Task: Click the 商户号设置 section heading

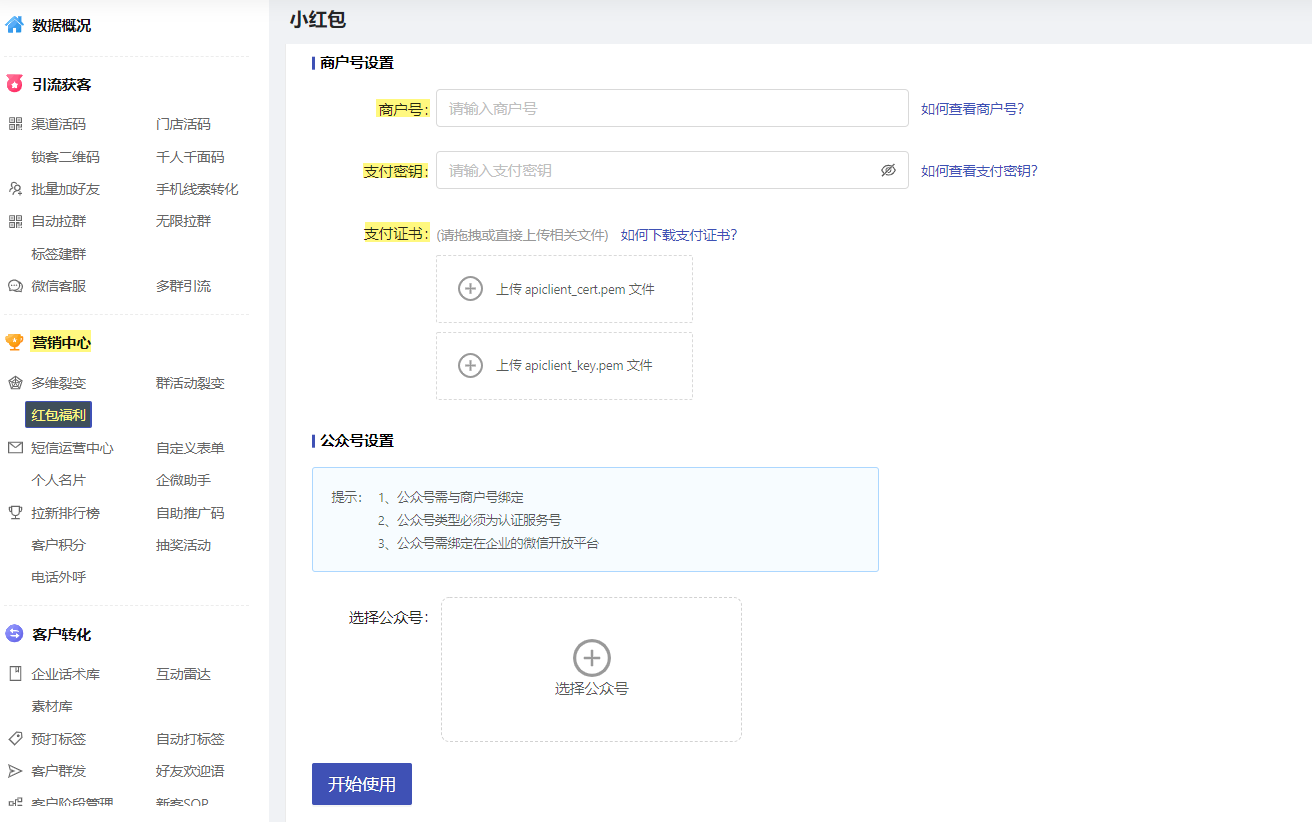Action: coord(357,62)
